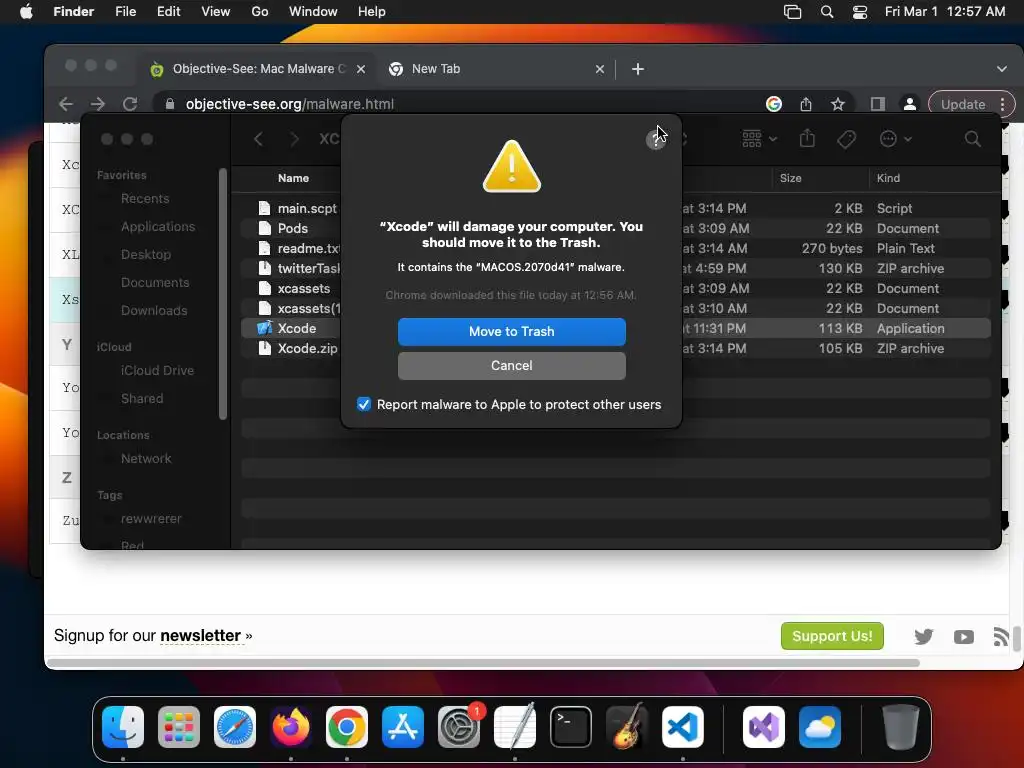Select main.scpt file
Viewport: 1024px width, 768px height.
click(x=307, y=208)
